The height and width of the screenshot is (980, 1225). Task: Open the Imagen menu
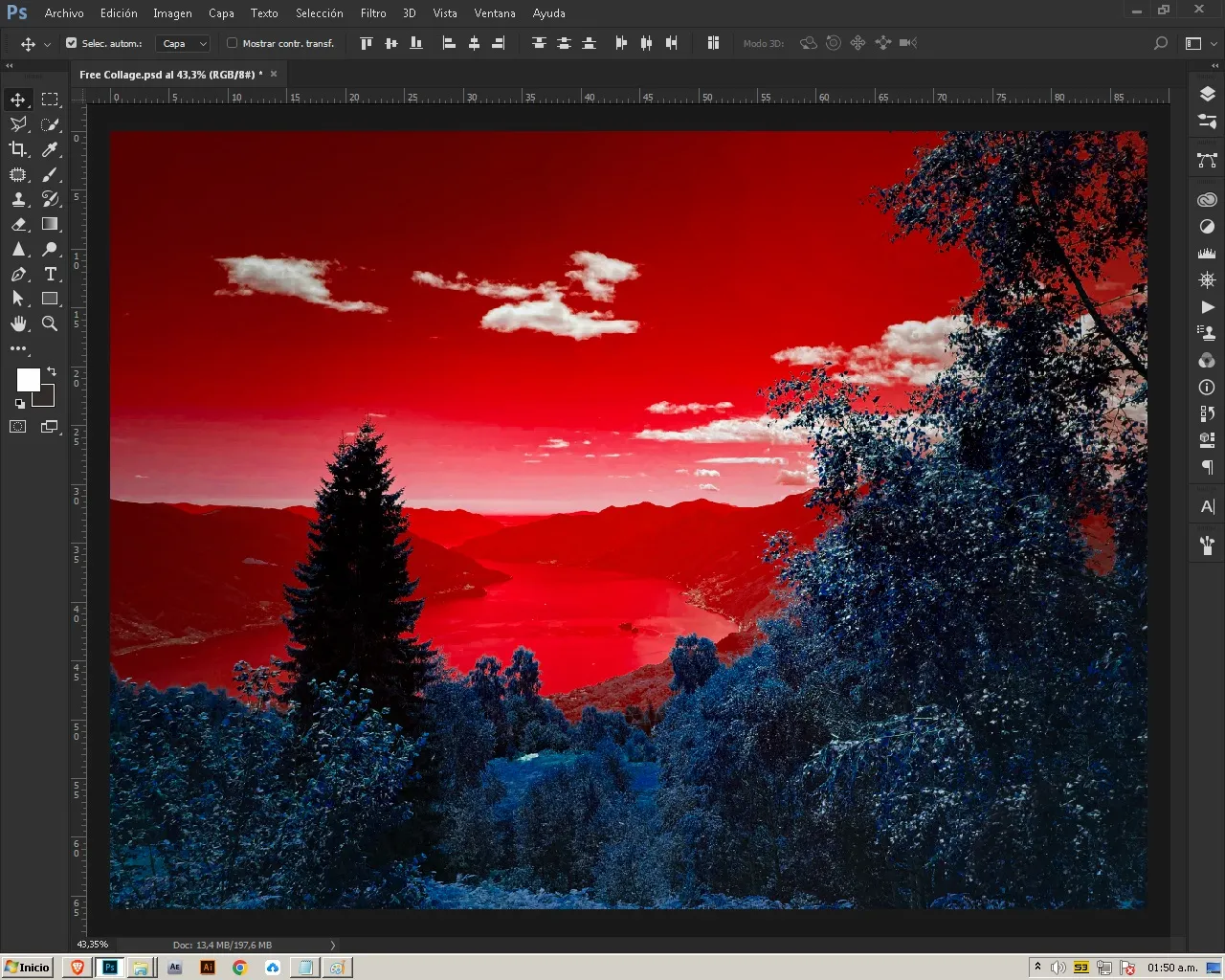tap(172, 13)
